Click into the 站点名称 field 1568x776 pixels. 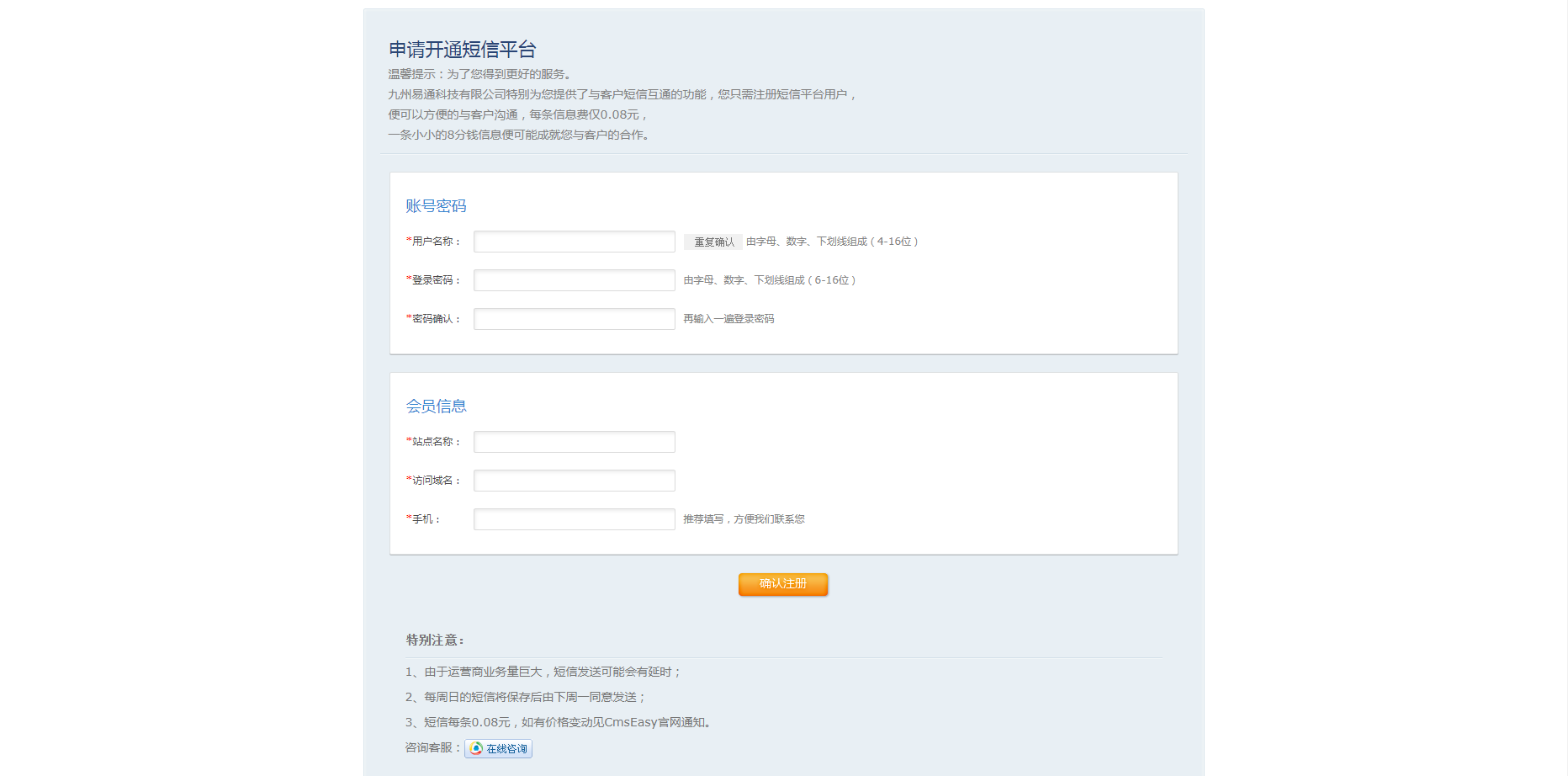pos(574,442)
